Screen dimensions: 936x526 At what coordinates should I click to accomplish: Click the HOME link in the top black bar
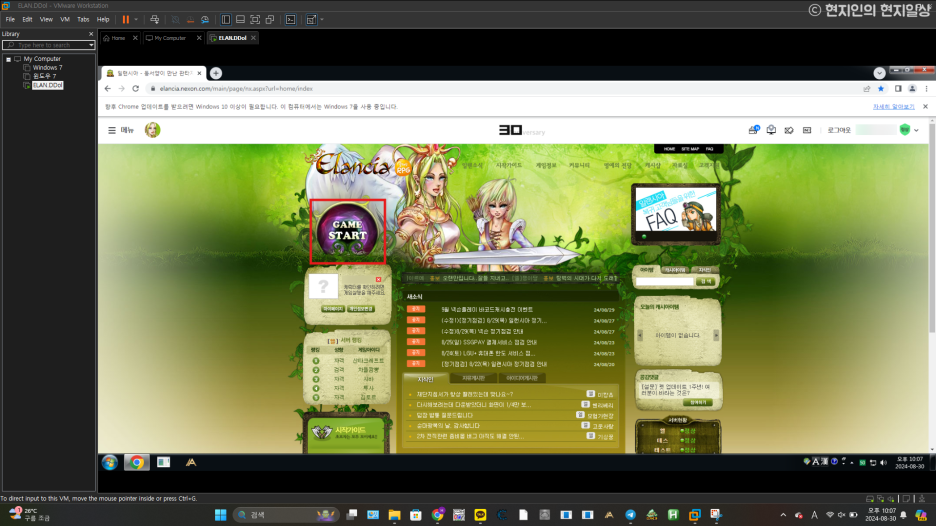669,149
